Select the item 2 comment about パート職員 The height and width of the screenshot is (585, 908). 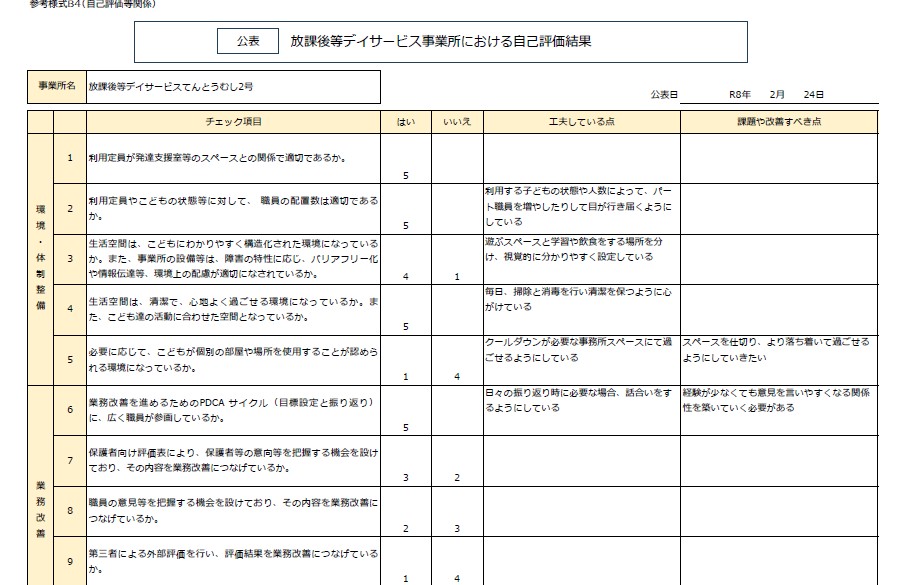point(581,206)
